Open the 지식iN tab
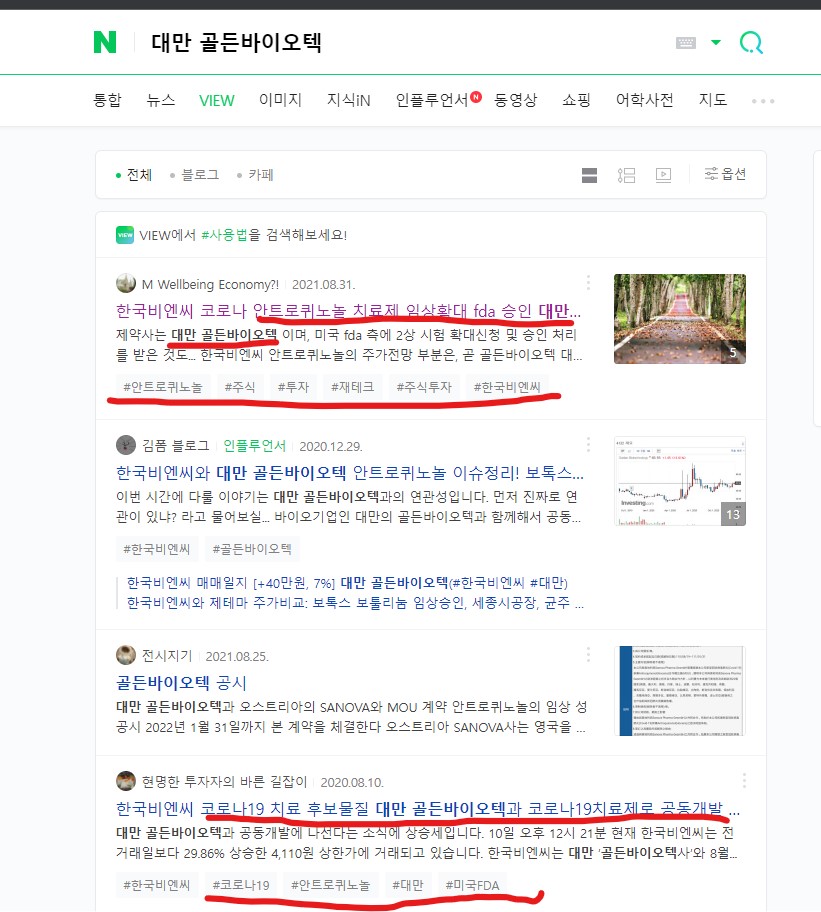This screenshot has width=821, height=912. pyautogui.click(x=348, y=100)
